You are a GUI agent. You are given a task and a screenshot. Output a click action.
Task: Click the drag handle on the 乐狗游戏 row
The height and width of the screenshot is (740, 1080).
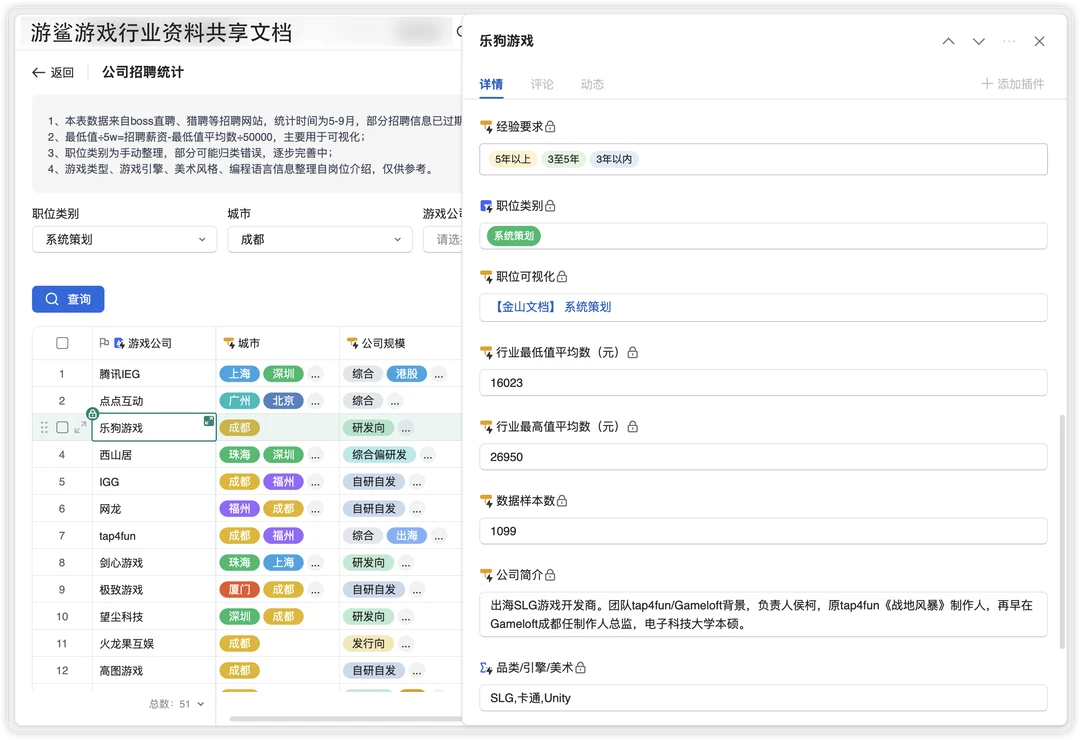pos(43,427)
